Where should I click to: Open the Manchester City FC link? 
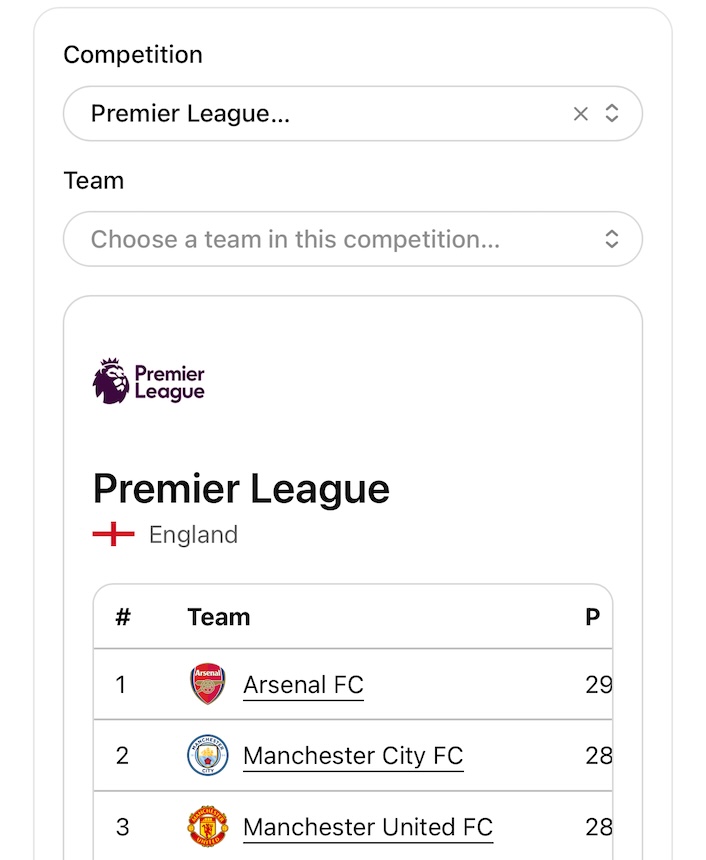point(353,756)
